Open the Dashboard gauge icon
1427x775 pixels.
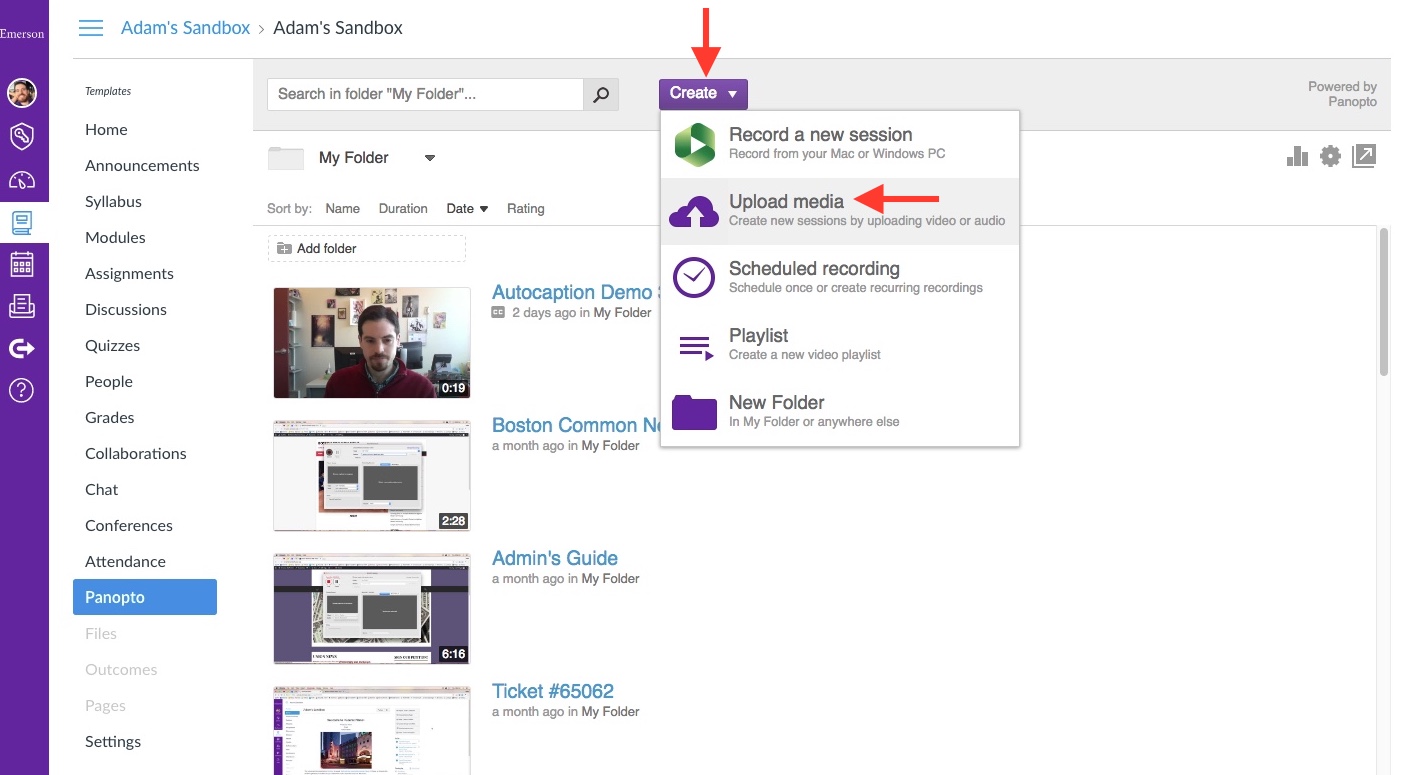coord(22,180)
